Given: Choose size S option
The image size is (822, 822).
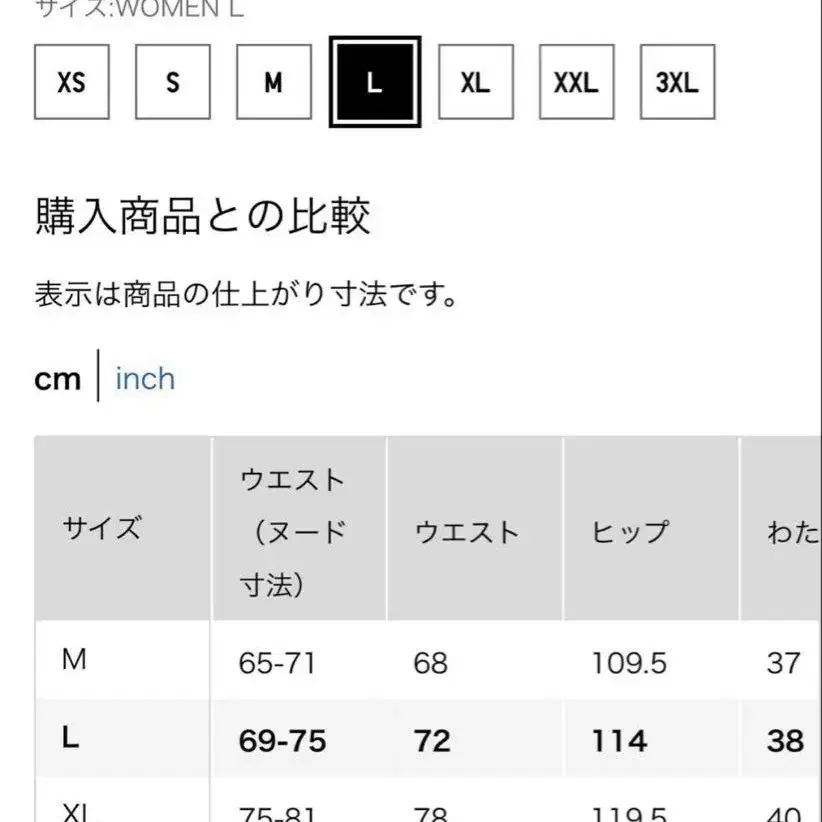Looking at the screenshot, I should tap(173, 82).
